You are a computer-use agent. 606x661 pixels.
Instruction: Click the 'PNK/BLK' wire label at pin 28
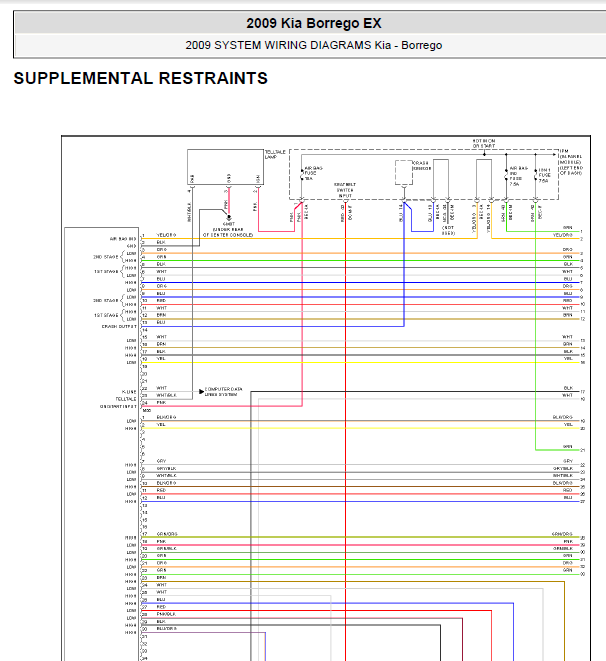(166, 614)
